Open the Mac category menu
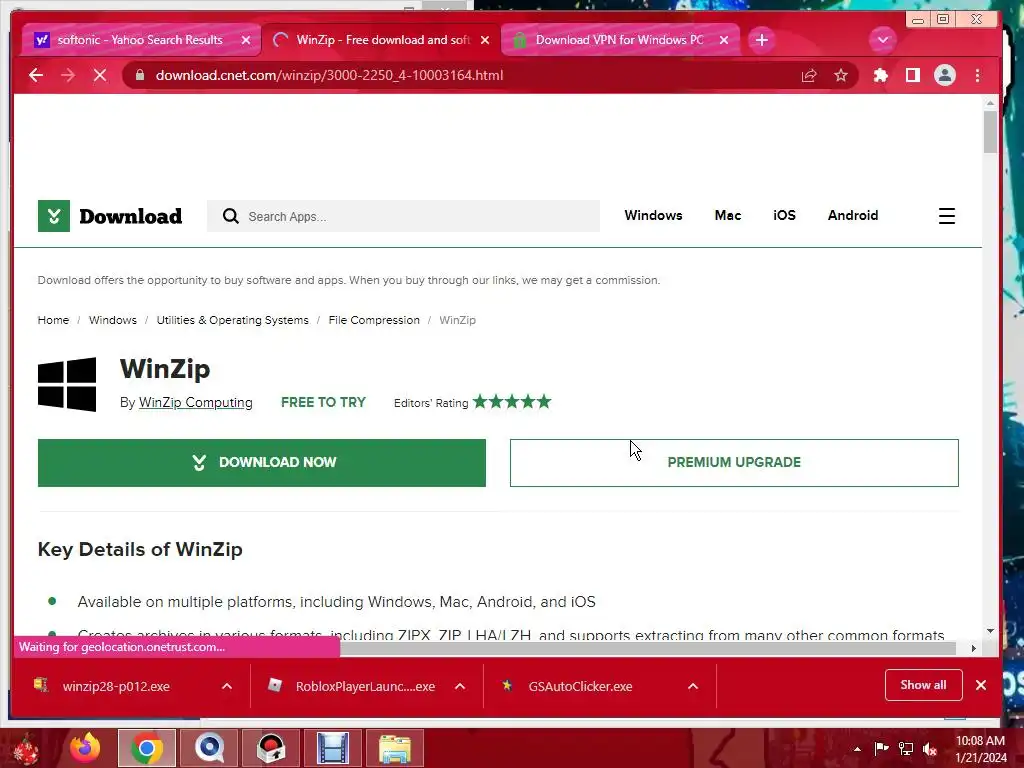This screenshot has height=768, width=1024. pos(728,216)
